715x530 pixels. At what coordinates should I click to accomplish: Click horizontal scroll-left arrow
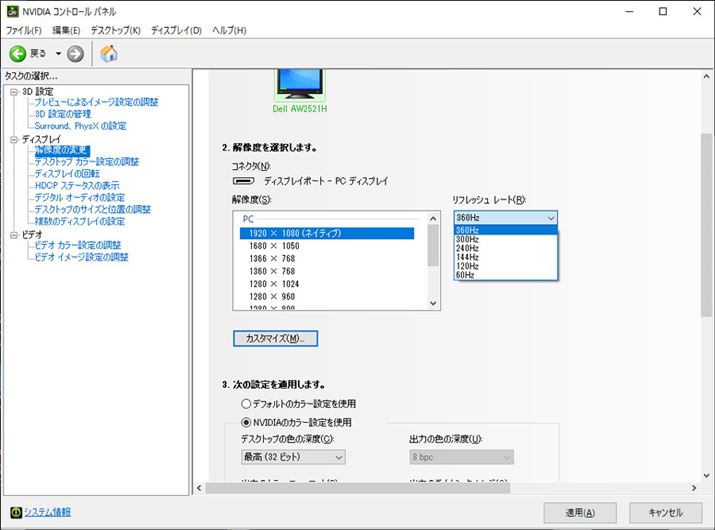(x=199, y=488)
